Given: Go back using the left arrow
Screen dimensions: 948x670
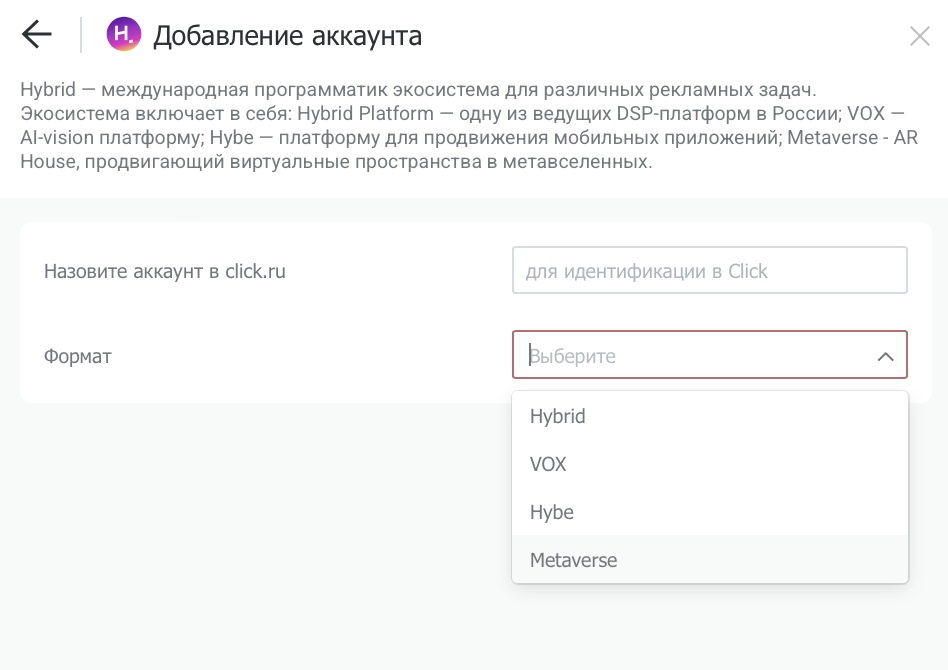Looking at the screenshot, I should [x=37, y=34].
